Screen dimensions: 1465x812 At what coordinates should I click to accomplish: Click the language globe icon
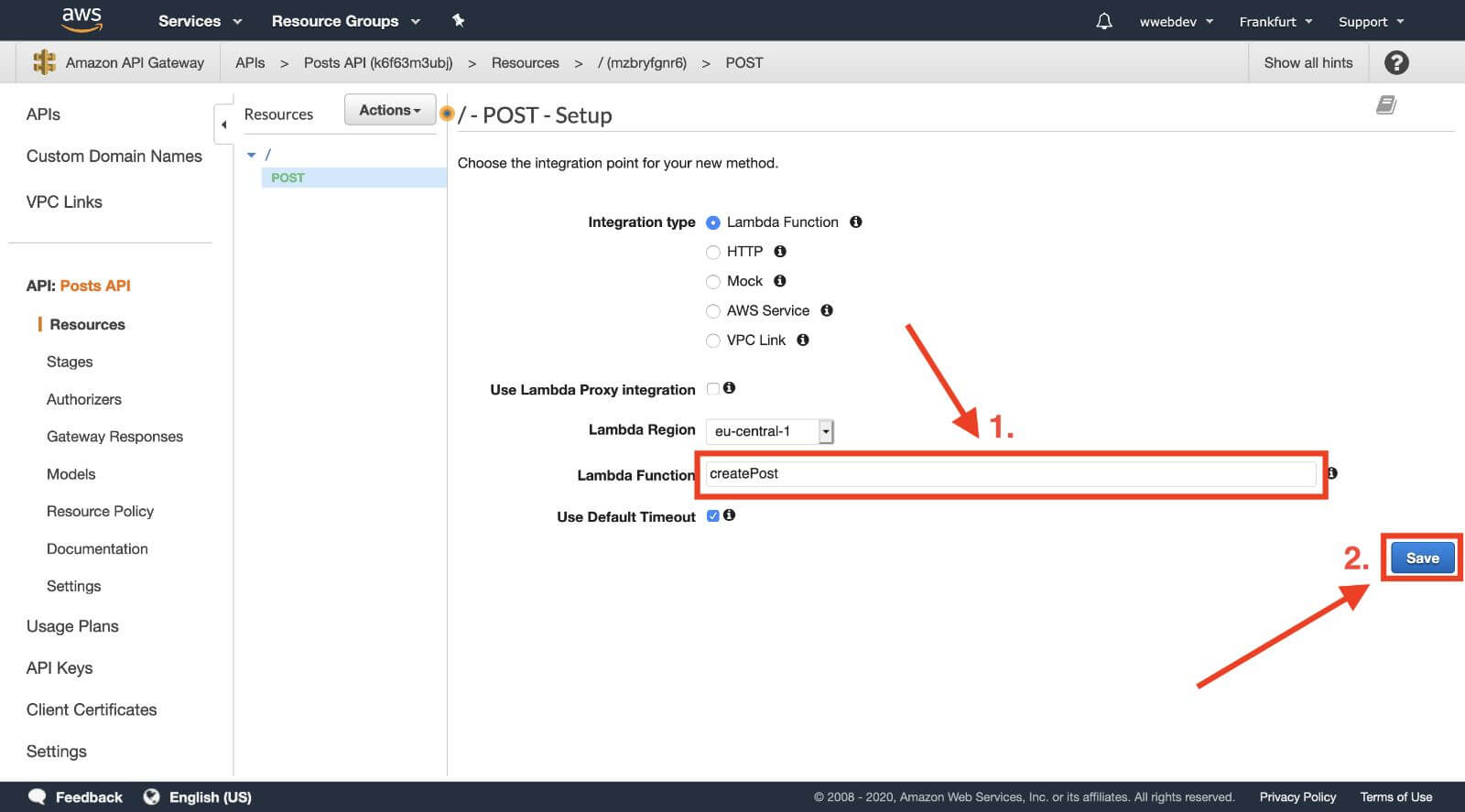pyautogui.click(x=152, y=796)
